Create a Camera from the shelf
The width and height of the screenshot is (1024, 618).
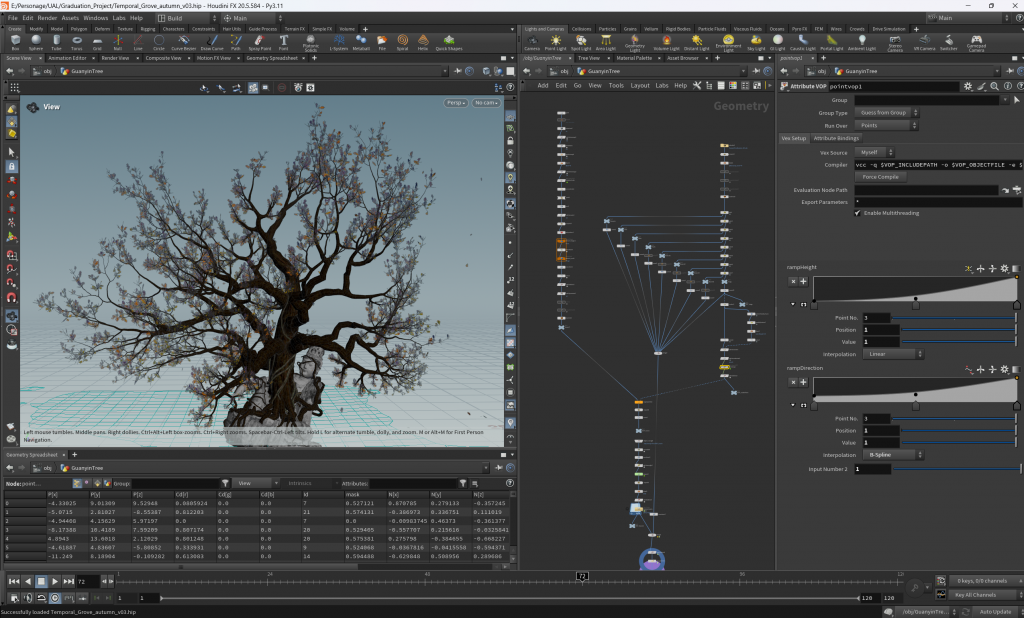532,42
